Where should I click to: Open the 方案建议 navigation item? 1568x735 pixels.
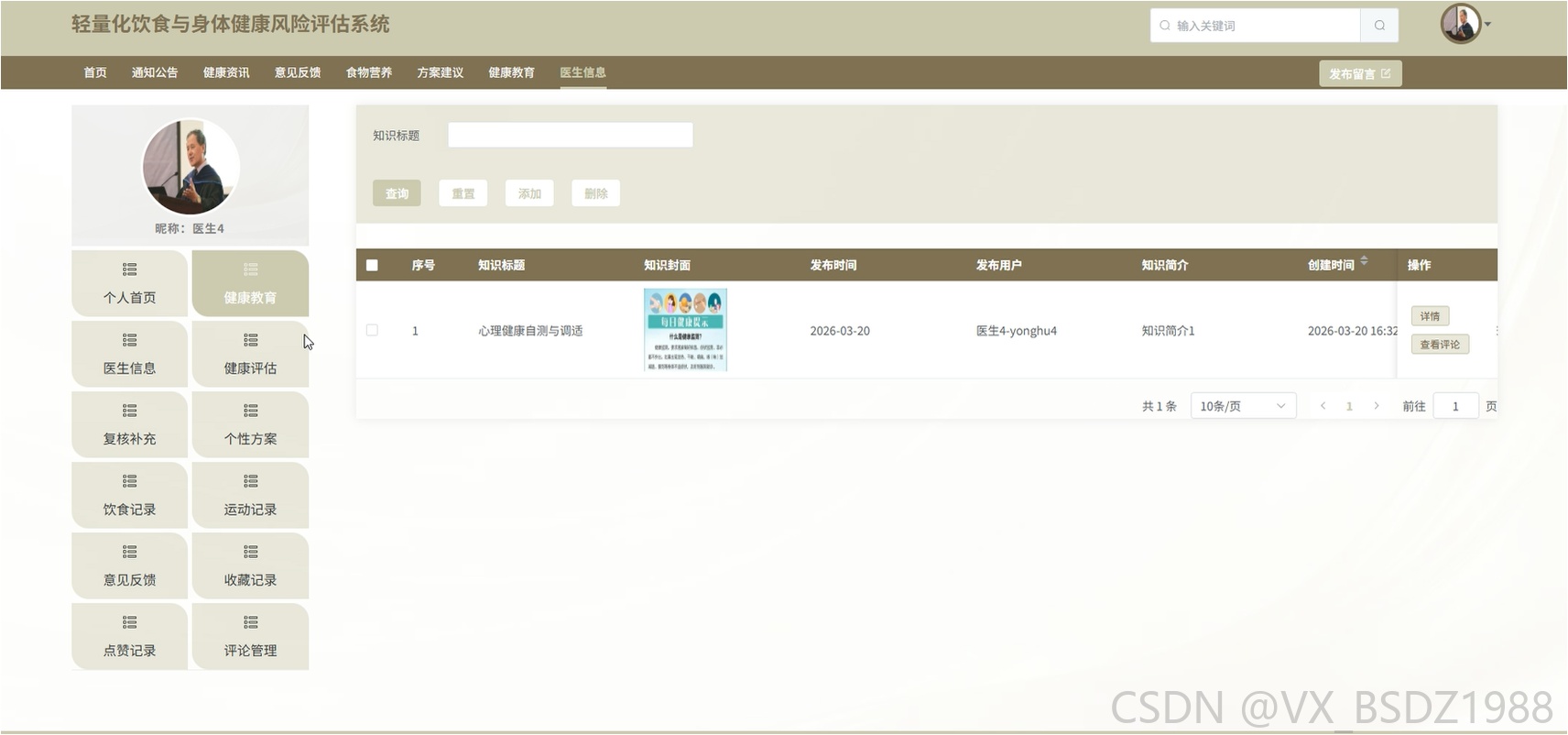pyautogui.click(x=441, y=72)
